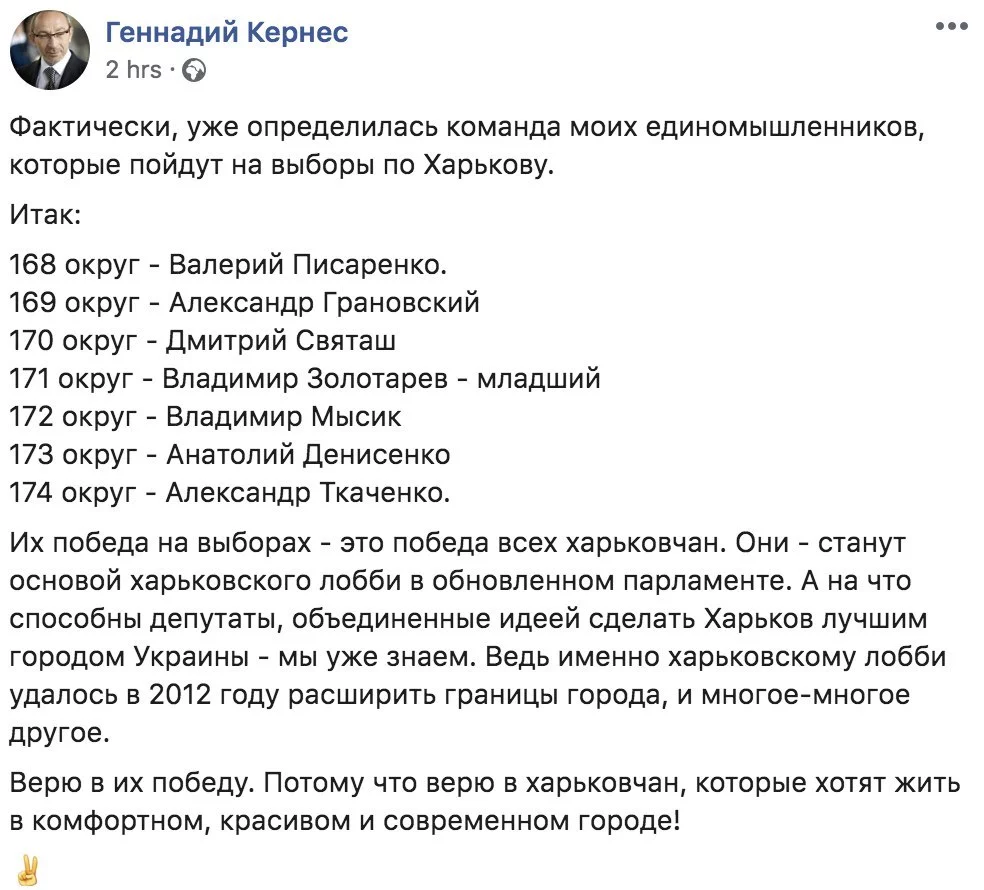Click the "2 hrs" post timestamp
This screenshot has height=890, width=984.
[133, 70]
